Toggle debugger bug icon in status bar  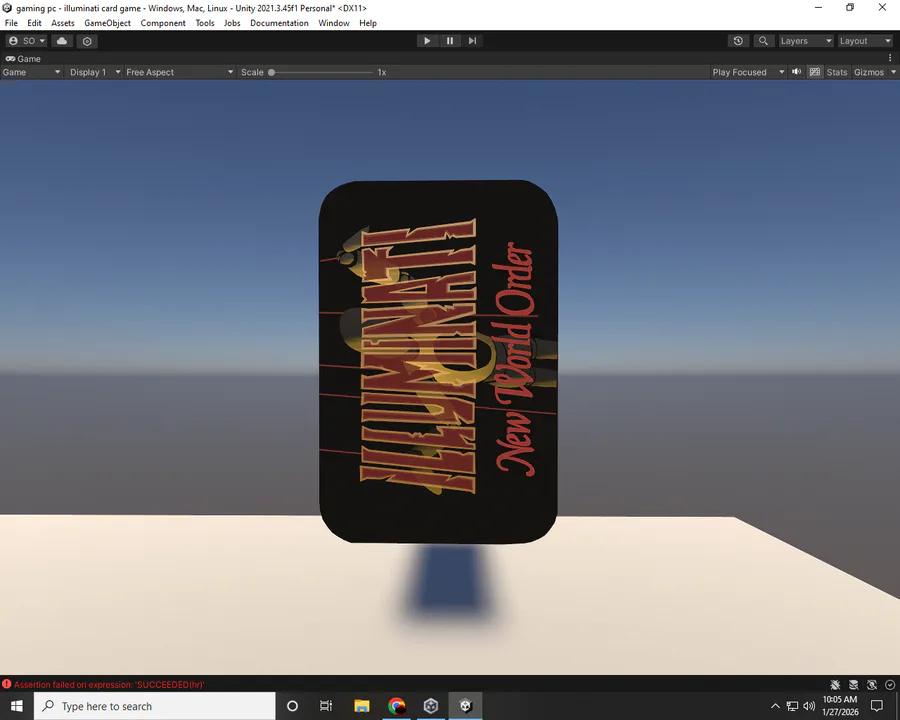pyautogui.click(x=835, y=684)
